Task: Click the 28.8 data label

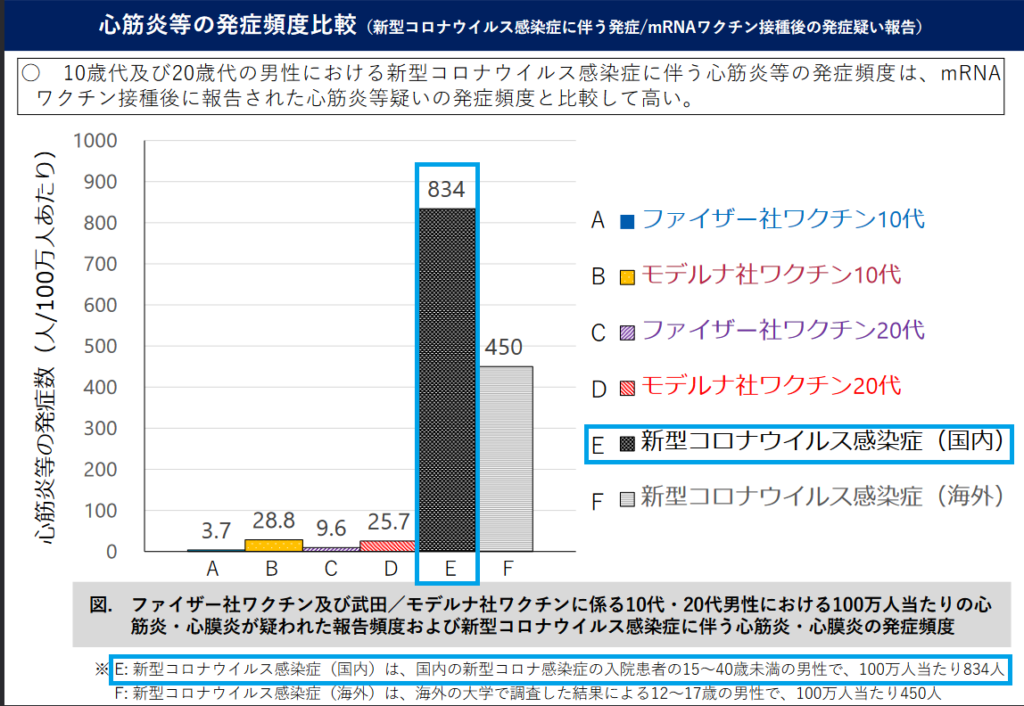Action: coord(272,523)
